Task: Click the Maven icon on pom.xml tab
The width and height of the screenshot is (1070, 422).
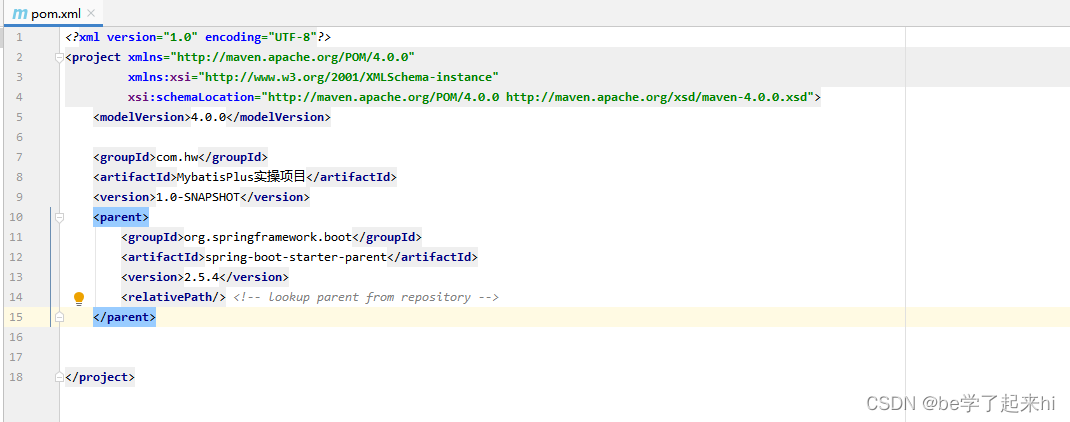Action: click(x=20, y=14)
